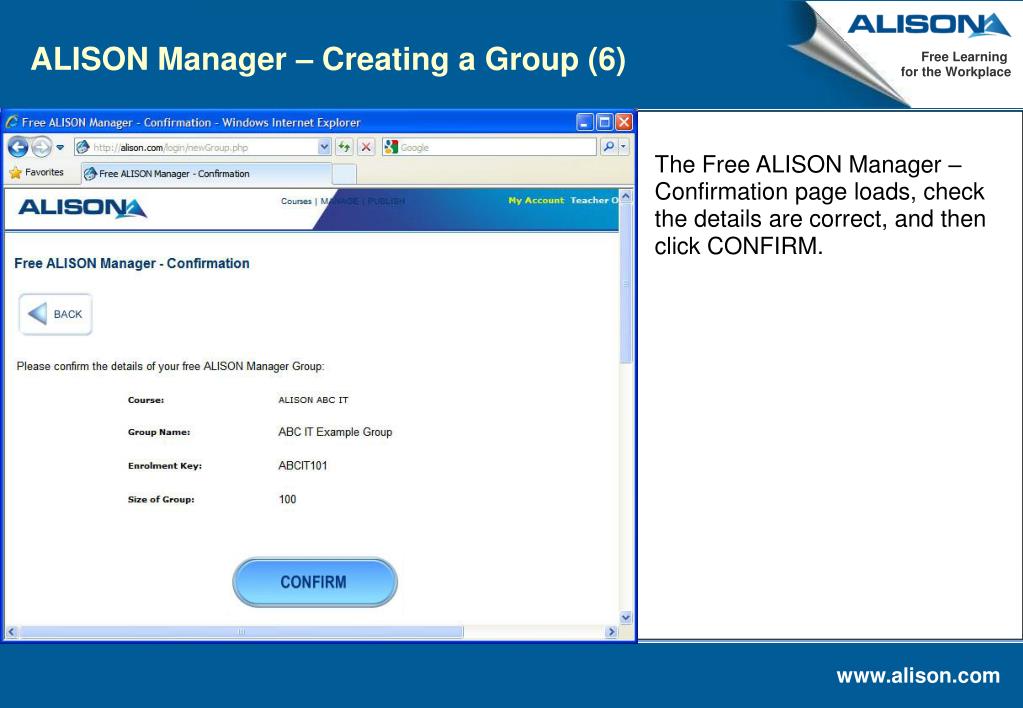This screenshot has height=708, width=1023.
Task: Click the ABCIT101 enrolment key value
Action: pos(303,466)
